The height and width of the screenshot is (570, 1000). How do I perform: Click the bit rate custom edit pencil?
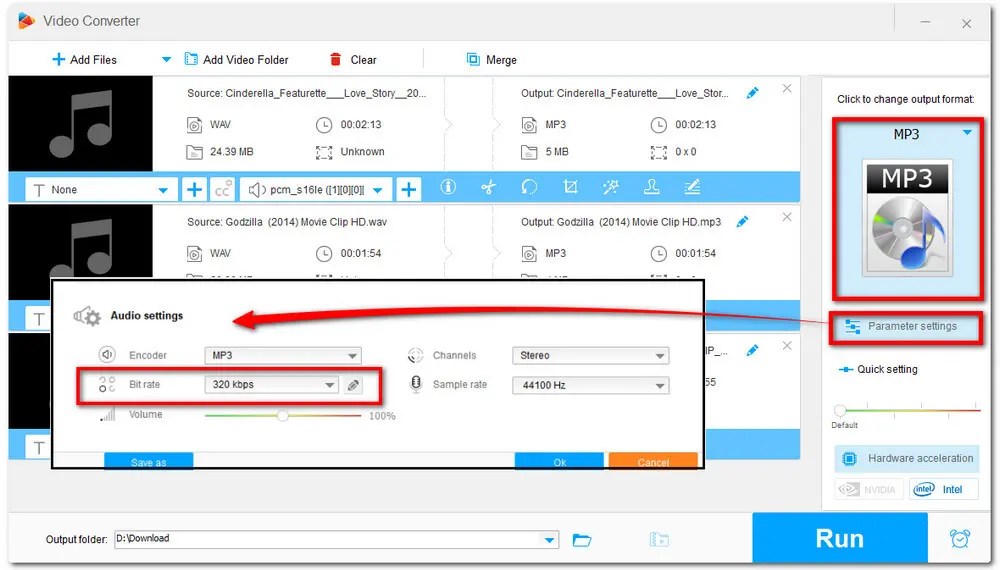[353, 385]
